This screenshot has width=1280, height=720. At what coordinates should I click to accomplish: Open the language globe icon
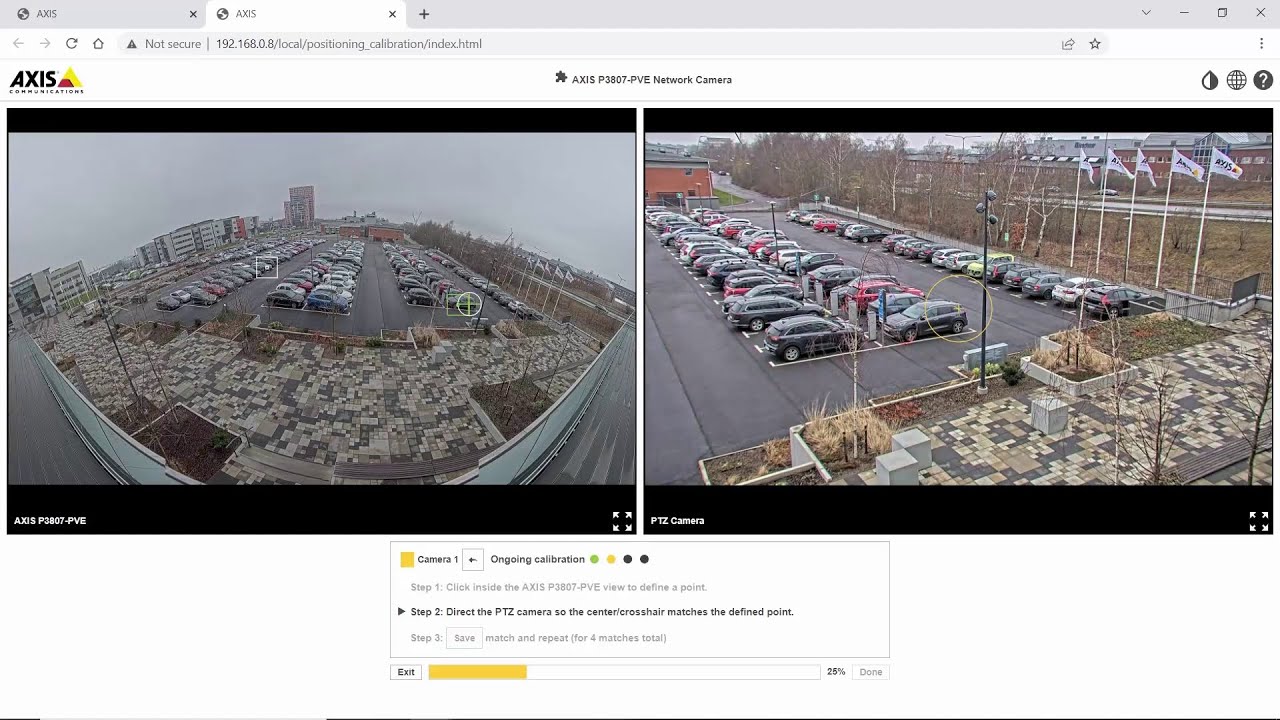1237,80
